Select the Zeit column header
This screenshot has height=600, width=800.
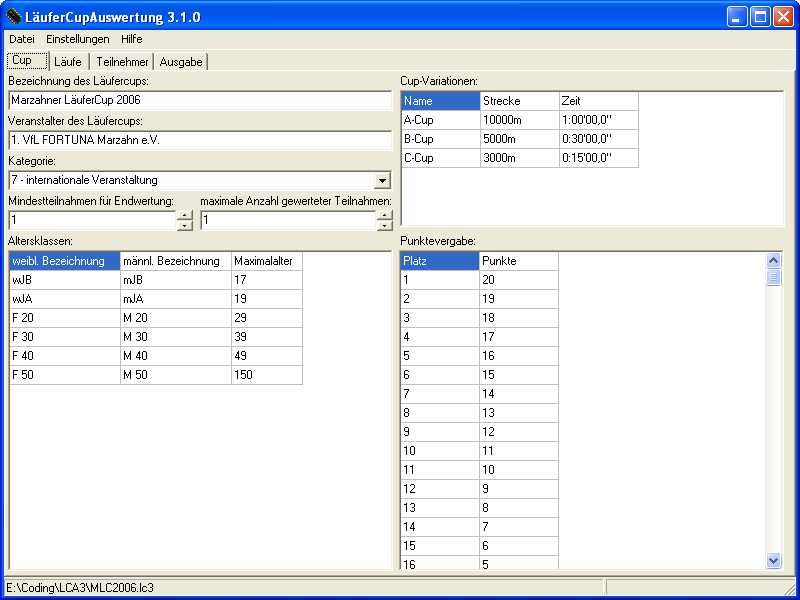click(598, 101)
